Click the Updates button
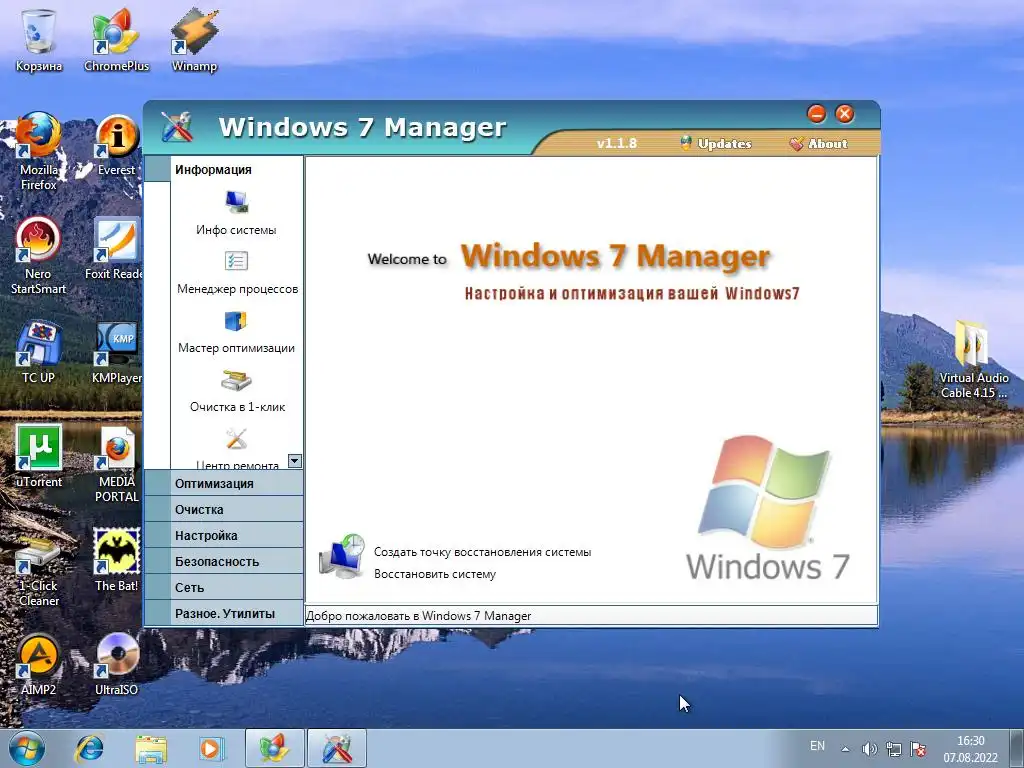Screen dimensions: 1024x768 [x=716, y=144]
